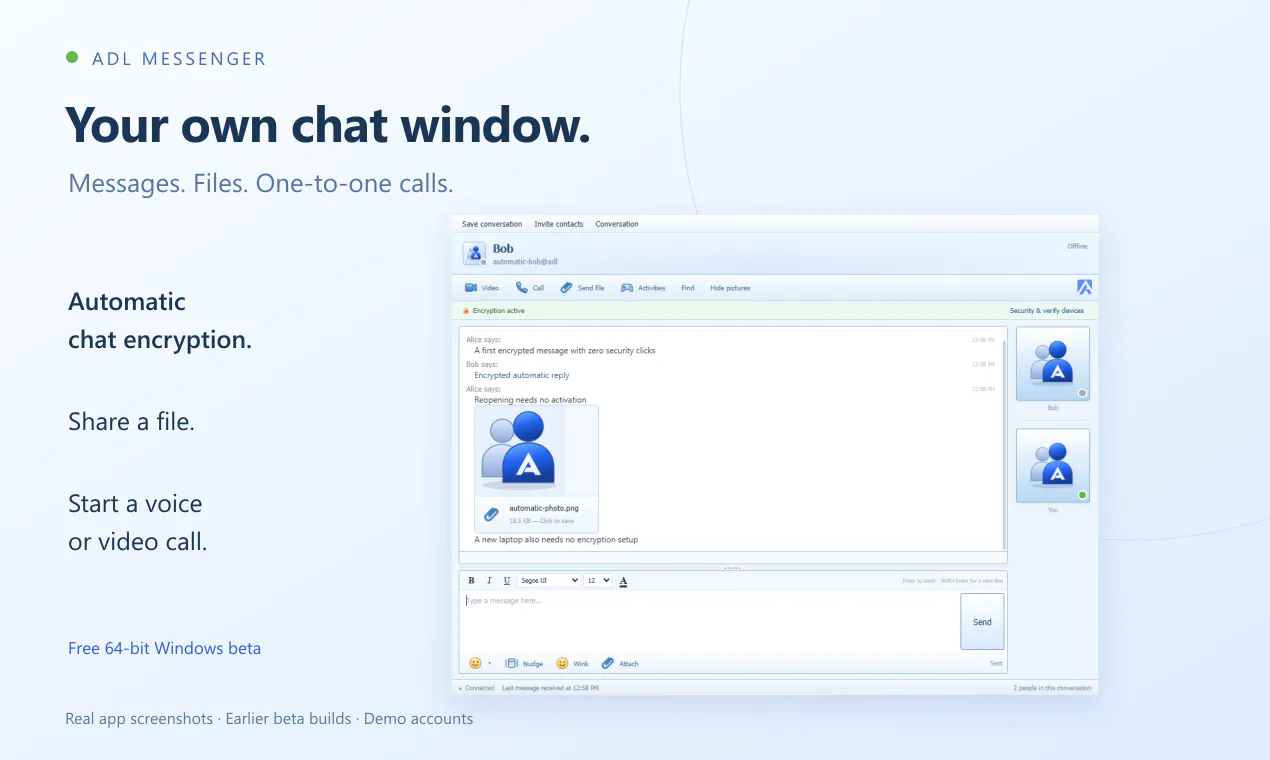Start a video call with Bob
1270x760 pixels.
(x=481, y=288)
